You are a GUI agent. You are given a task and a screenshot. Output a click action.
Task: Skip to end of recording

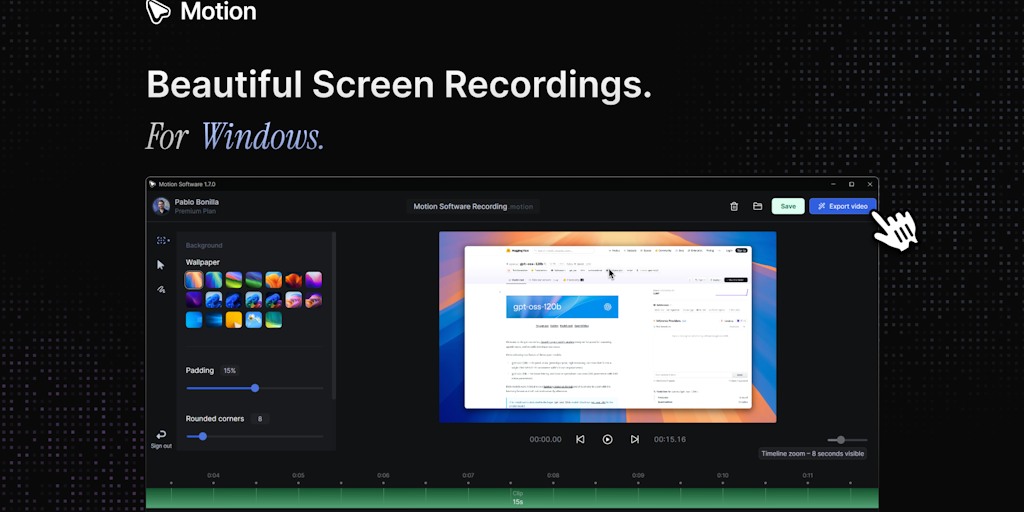tap(635, 440)
